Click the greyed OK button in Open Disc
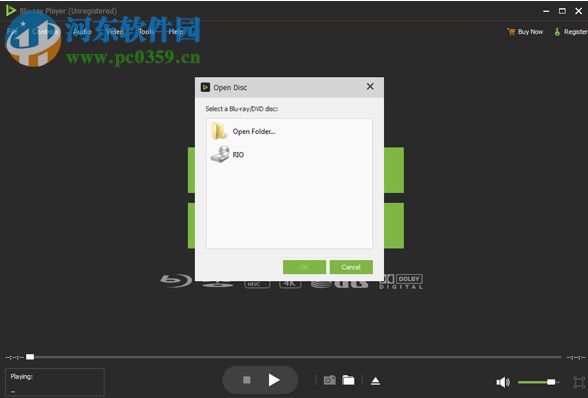 coord(304,267)
